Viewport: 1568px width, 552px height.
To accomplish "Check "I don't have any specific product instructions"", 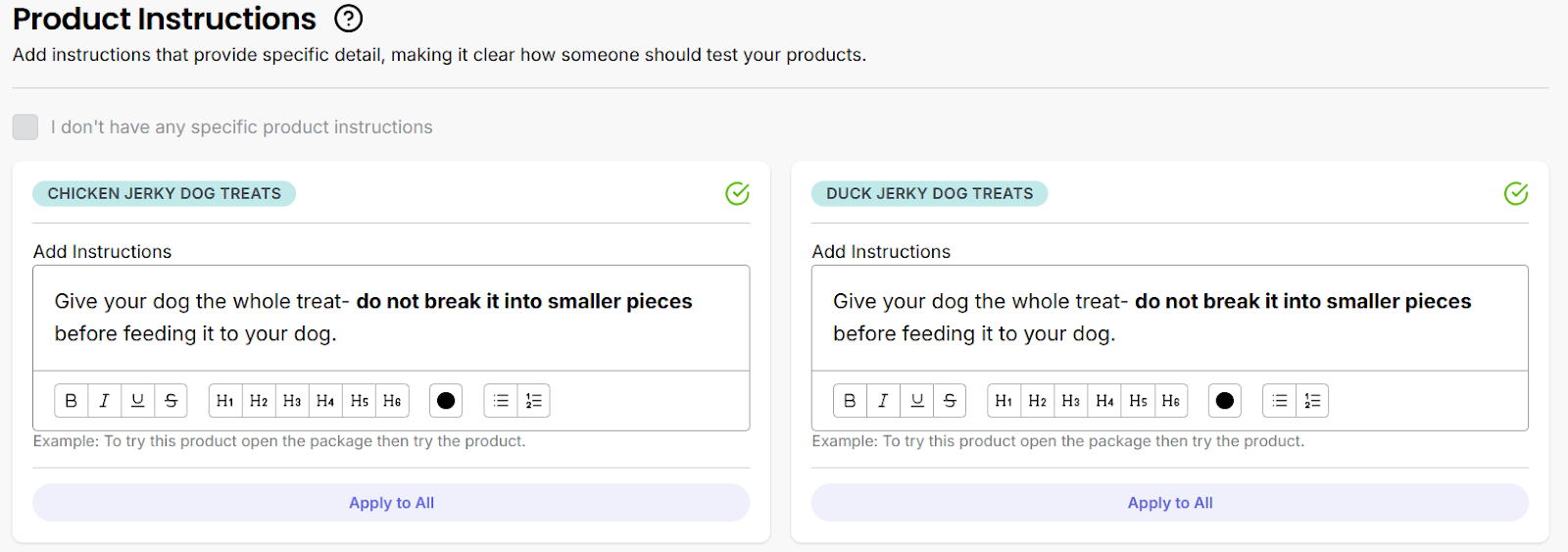I will tap(25, 127).
